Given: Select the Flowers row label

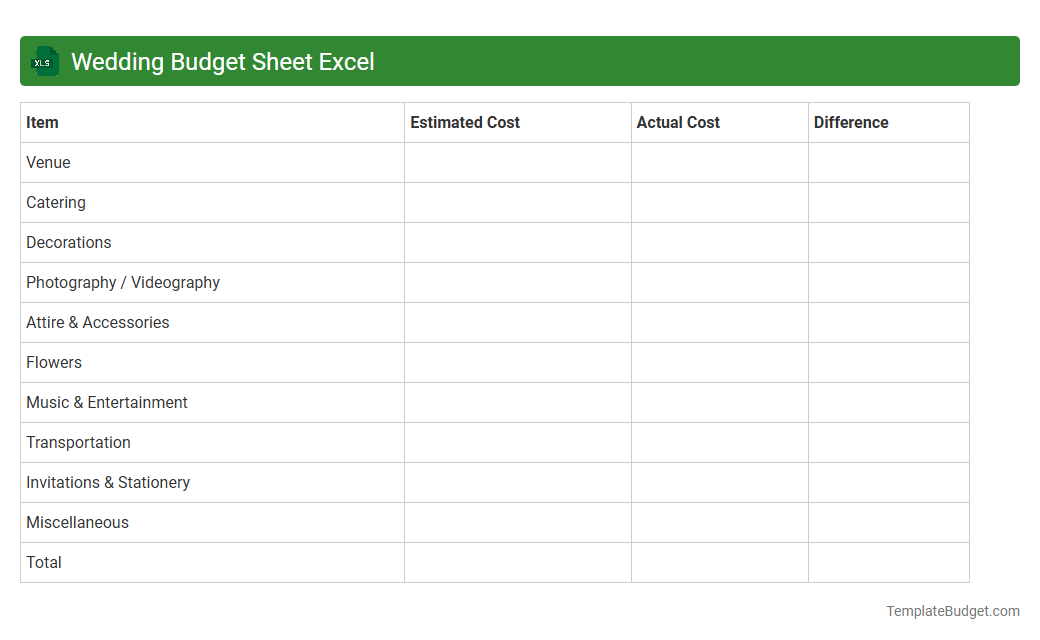Looking at the screenshot, I should pos(54,362).
